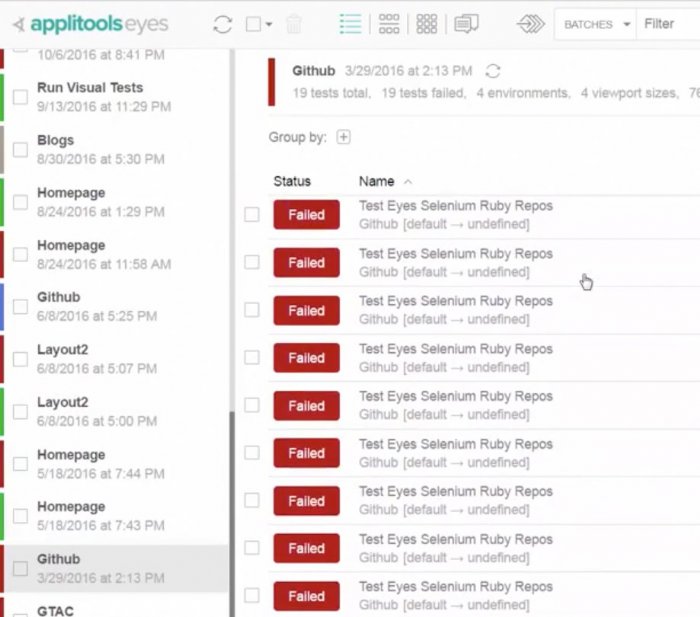700x617 pixels.
Task: Click the delete trash can icon
Action: 295,24
